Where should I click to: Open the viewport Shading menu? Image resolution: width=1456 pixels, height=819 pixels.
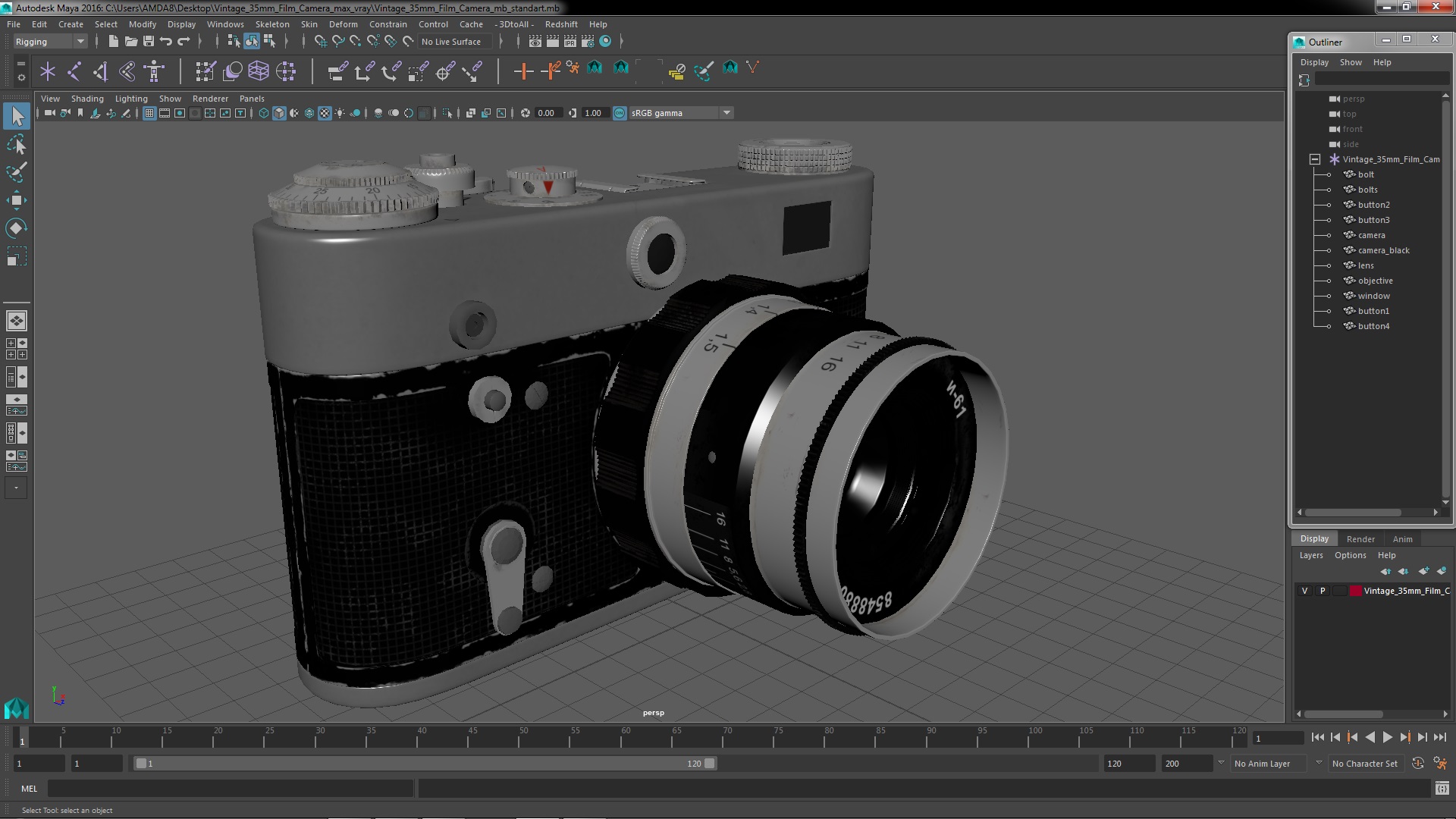tap(87, 99)
